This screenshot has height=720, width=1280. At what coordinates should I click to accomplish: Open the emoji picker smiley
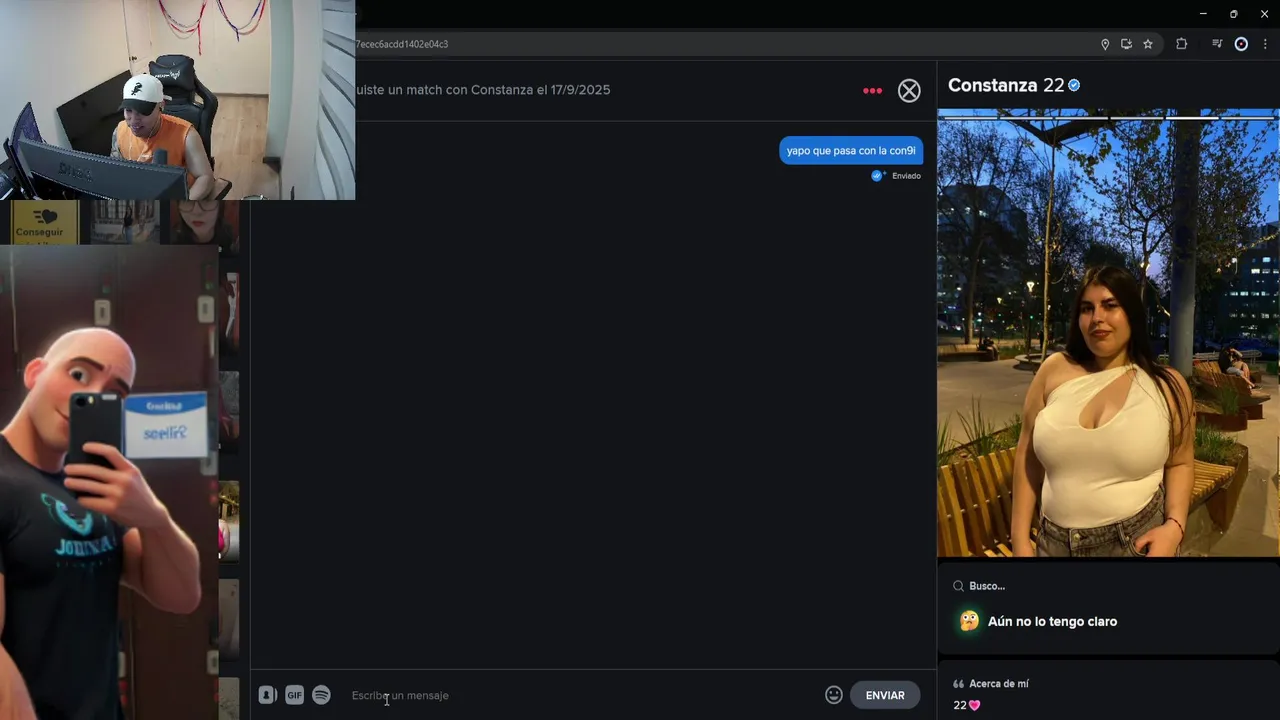coord(834,695)
